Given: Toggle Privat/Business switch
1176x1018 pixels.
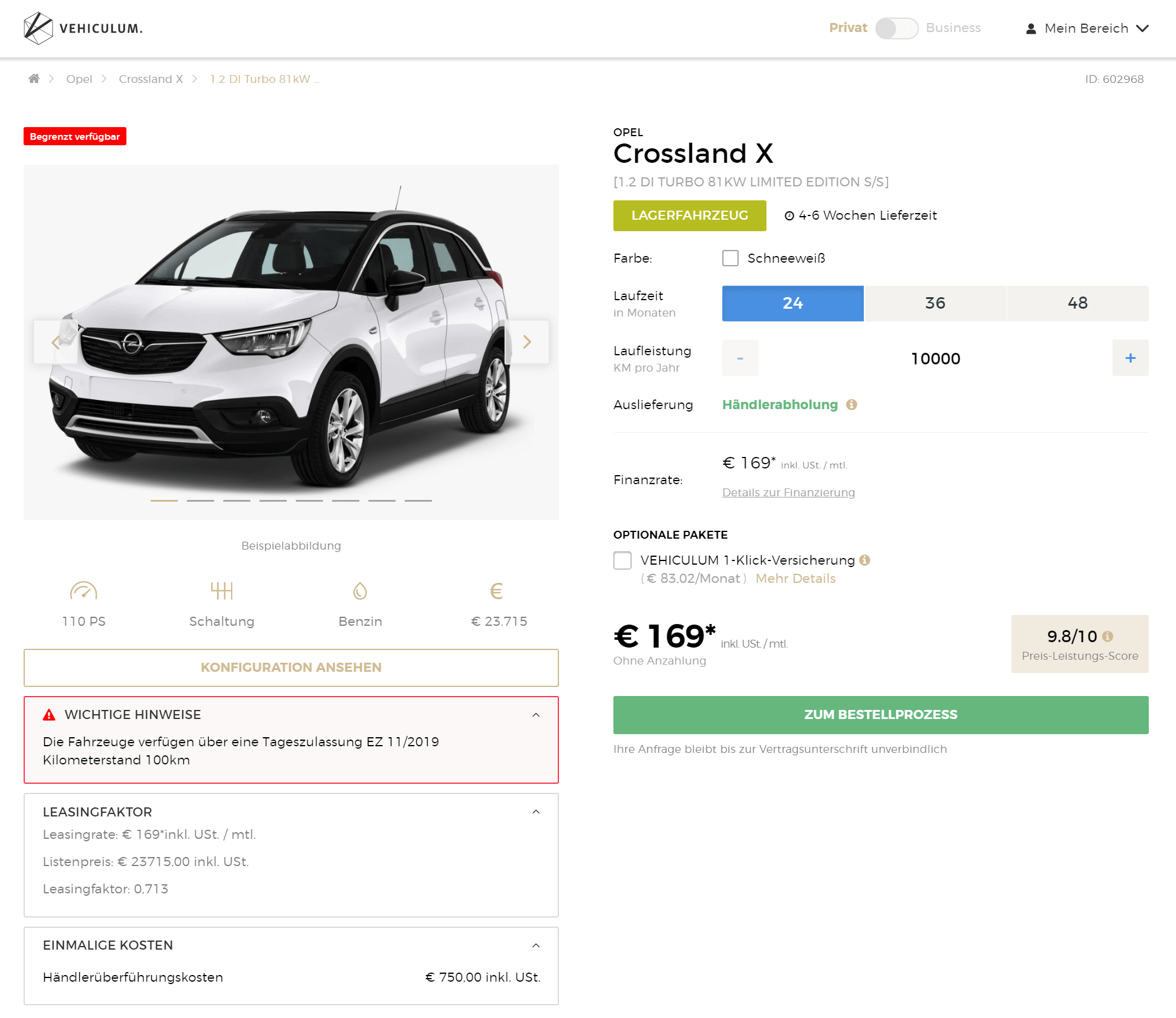Looking at the screenshot, I should [897, 28].
